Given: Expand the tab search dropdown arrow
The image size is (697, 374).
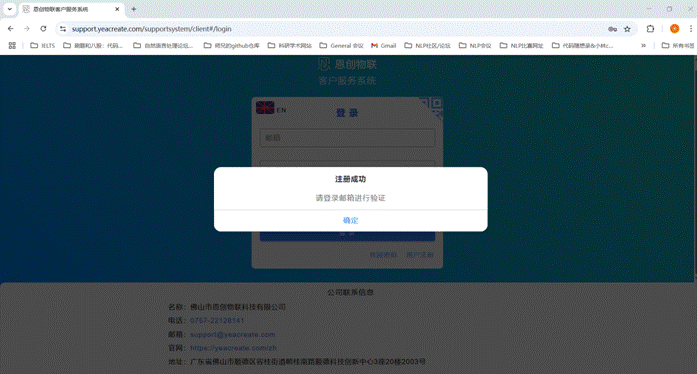Looking at the screenshot, I should [x=9, y=9].
